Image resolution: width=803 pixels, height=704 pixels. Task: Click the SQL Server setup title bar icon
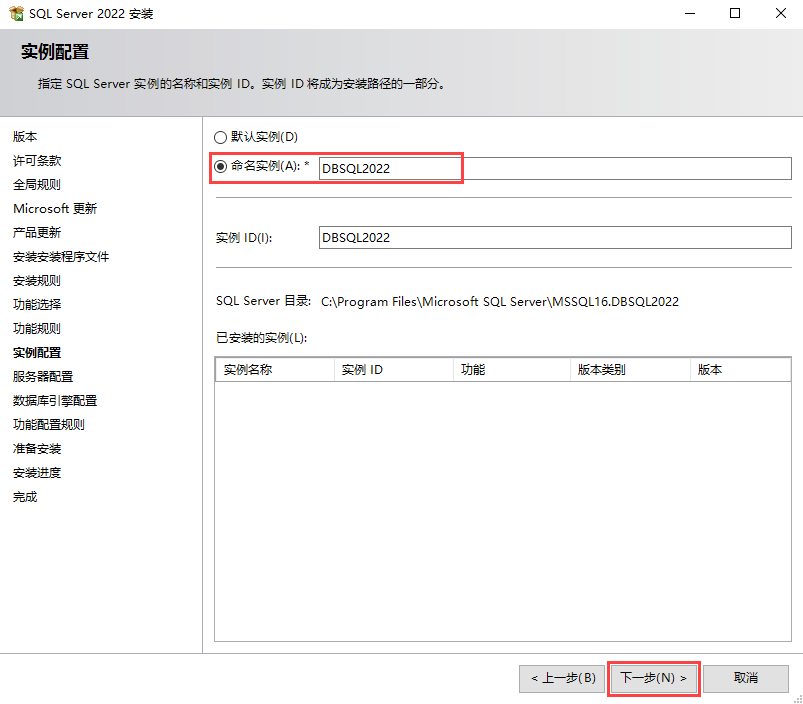pos(16,14)
